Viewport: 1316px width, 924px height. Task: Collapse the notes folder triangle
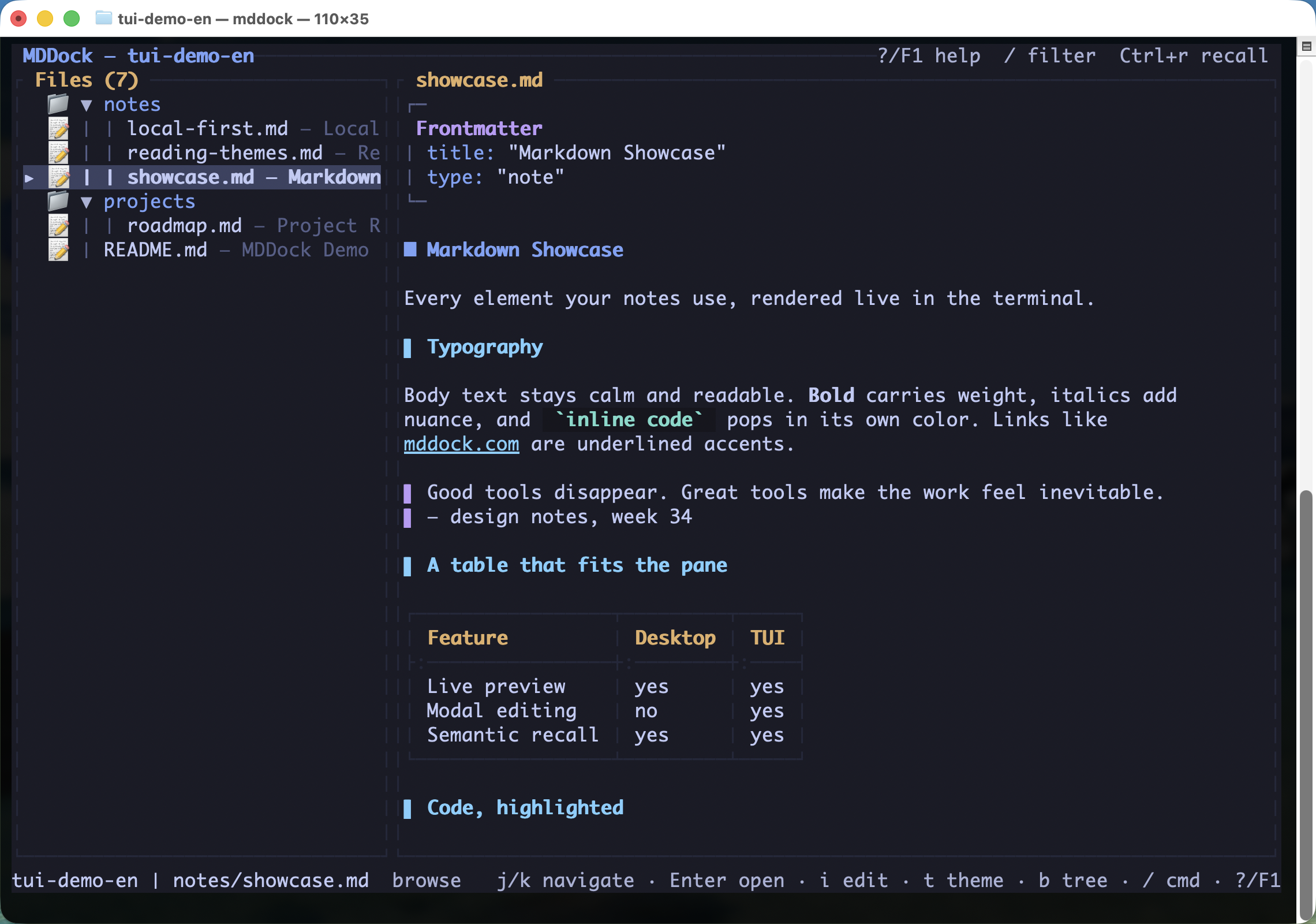point(87,105)
